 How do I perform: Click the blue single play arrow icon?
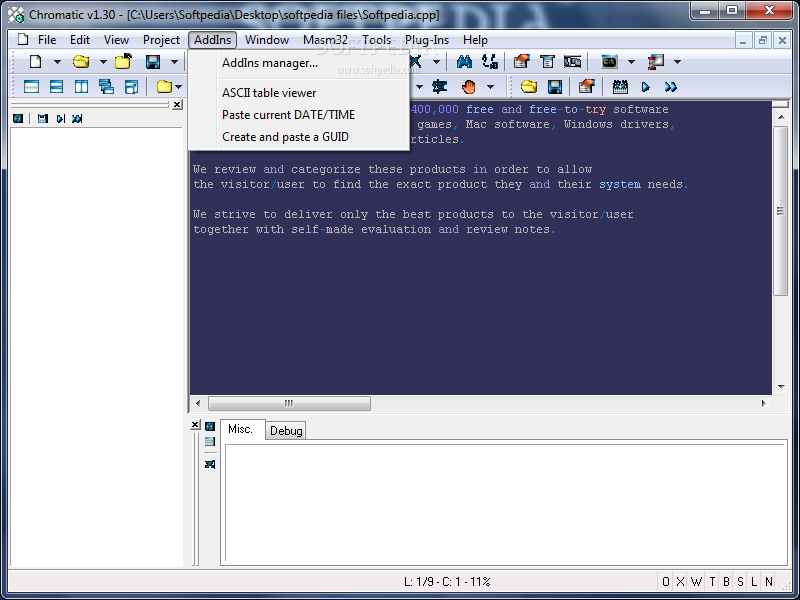coord(645,87)
